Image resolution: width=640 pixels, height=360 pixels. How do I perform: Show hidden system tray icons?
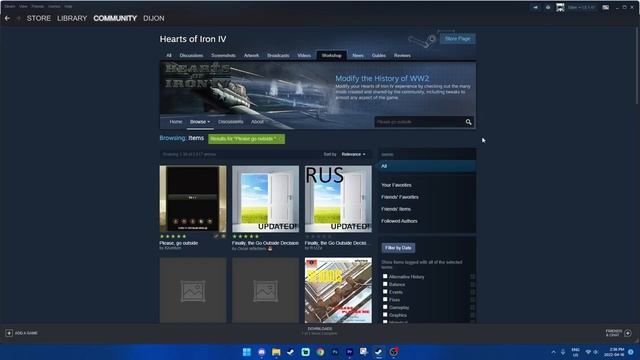[553, 352]
